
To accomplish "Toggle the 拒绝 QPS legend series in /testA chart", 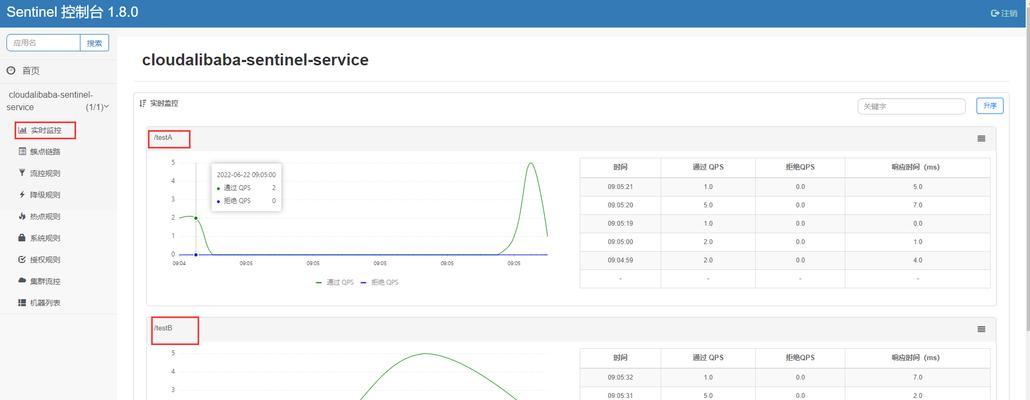I will [380, 282].
